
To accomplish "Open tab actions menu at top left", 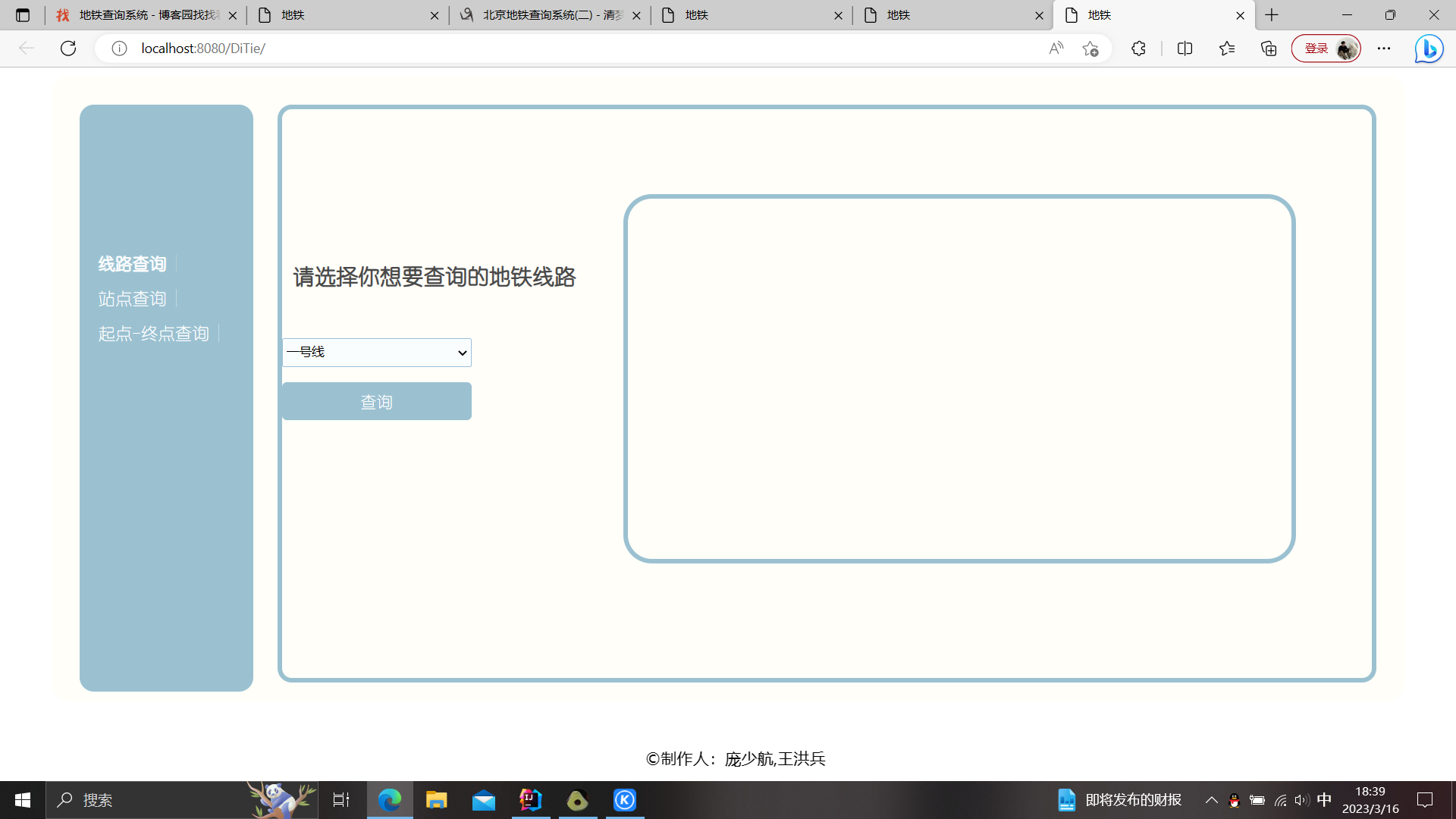I will coord(23,15).
